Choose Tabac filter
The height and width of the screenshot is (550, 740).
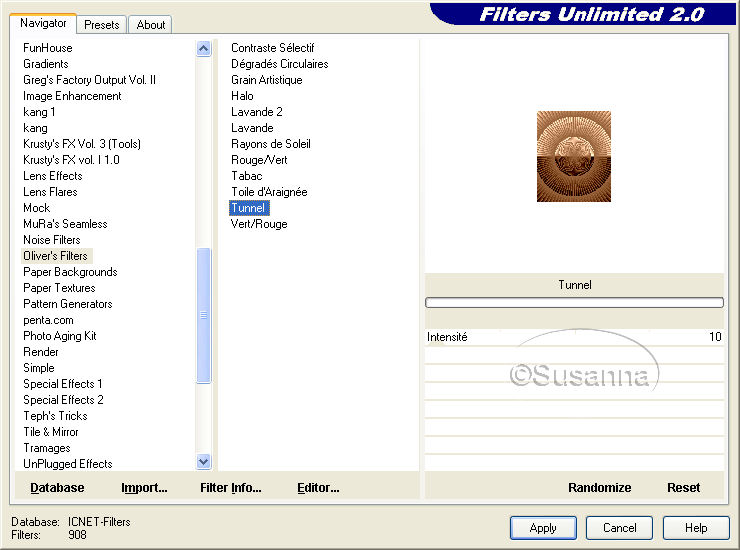[246, 176]
